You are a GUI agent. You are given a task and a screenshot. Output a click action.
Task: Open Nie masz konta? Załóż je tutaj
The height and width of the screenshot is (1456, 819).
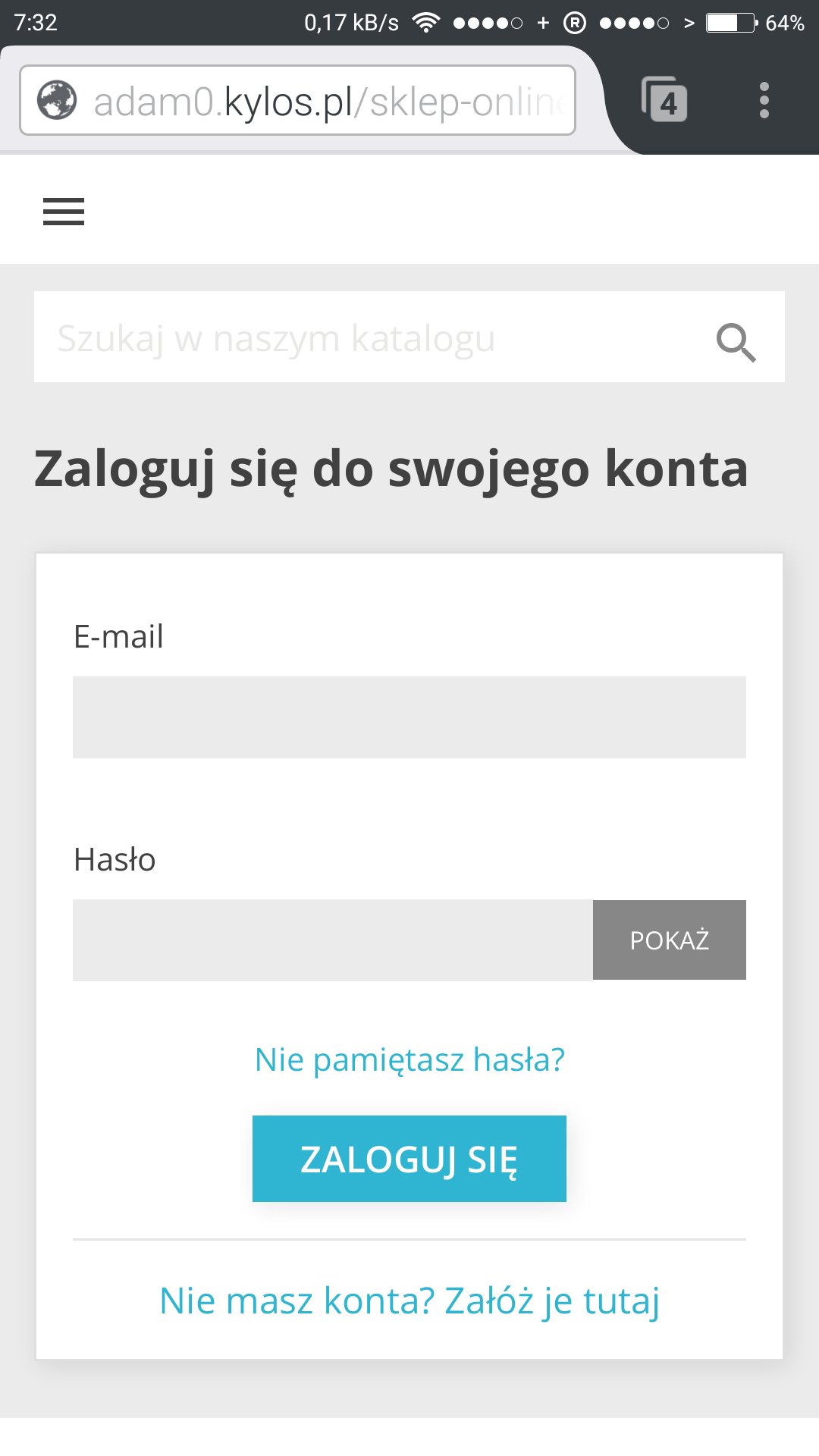coord(409,1301)
